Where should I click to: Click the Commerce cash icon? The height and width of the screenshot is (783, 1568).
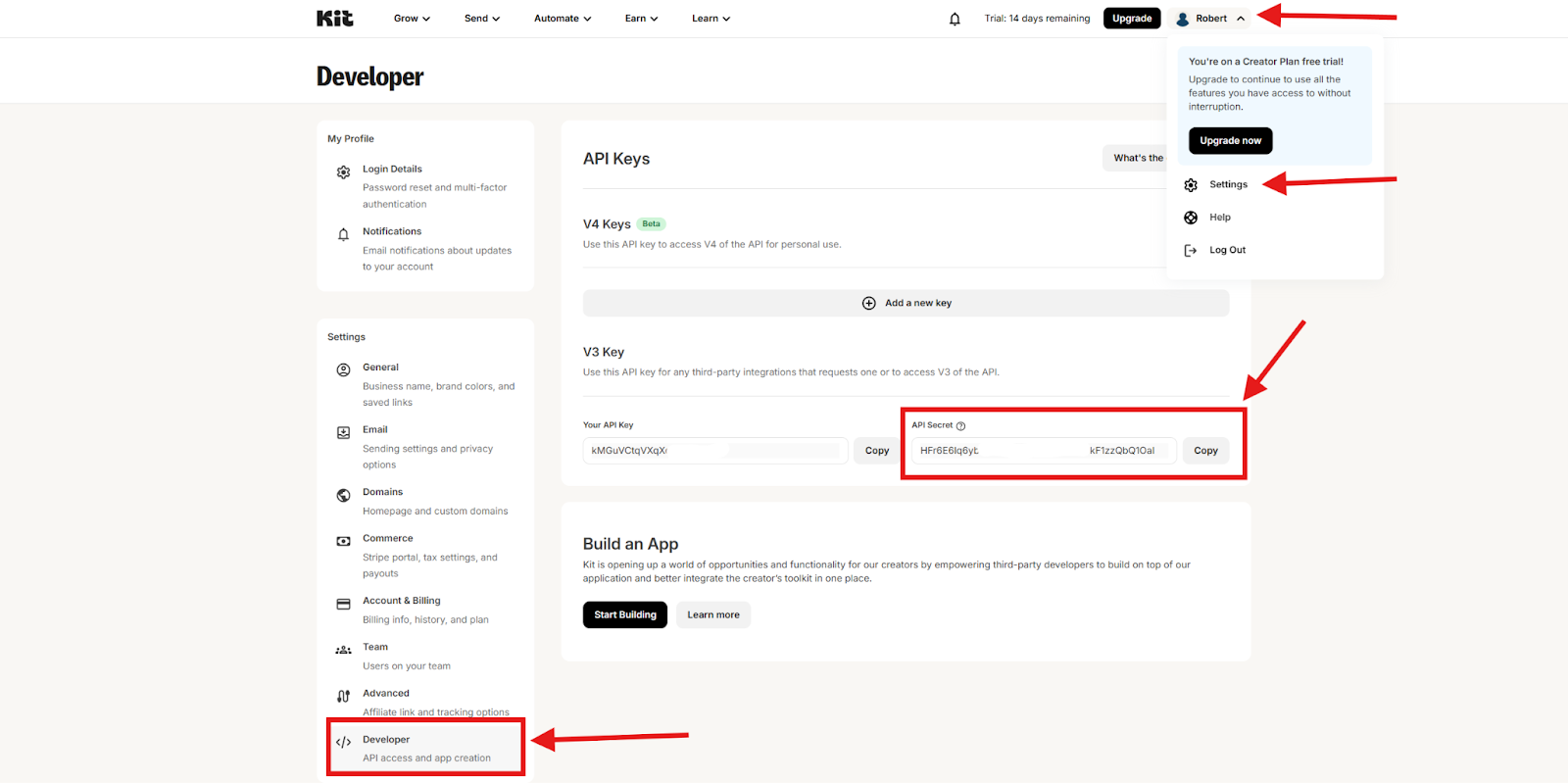[343, 541]
